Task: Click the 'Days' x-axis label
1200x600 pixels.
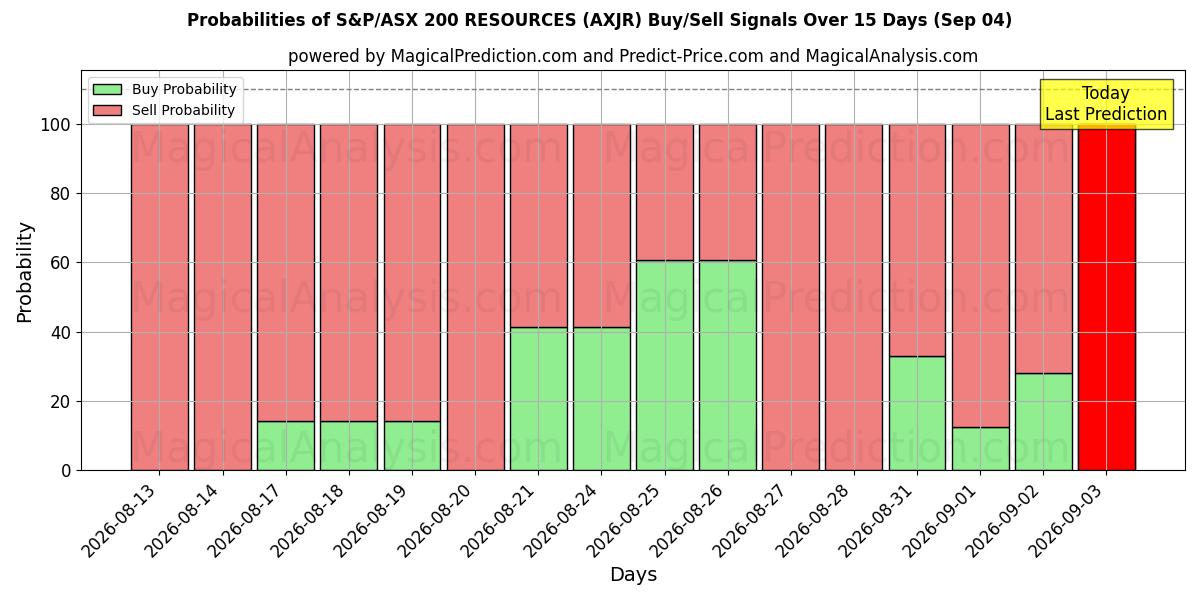Action: 633,575
